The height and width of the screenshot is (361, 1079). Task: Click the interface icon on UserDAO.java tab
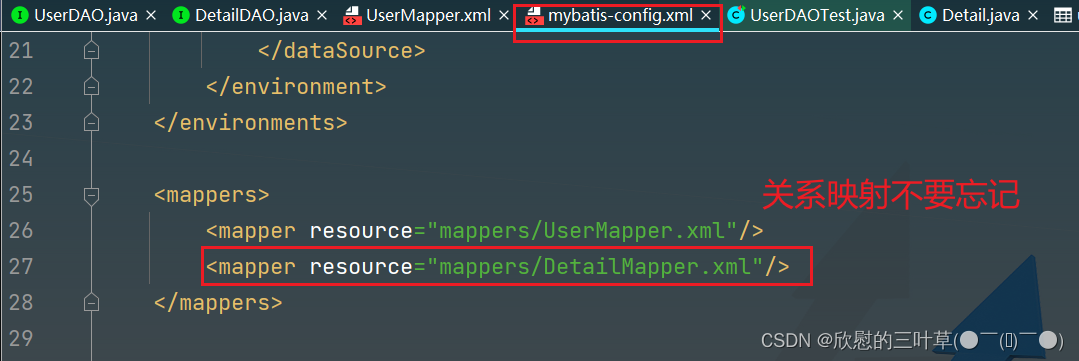21,15
